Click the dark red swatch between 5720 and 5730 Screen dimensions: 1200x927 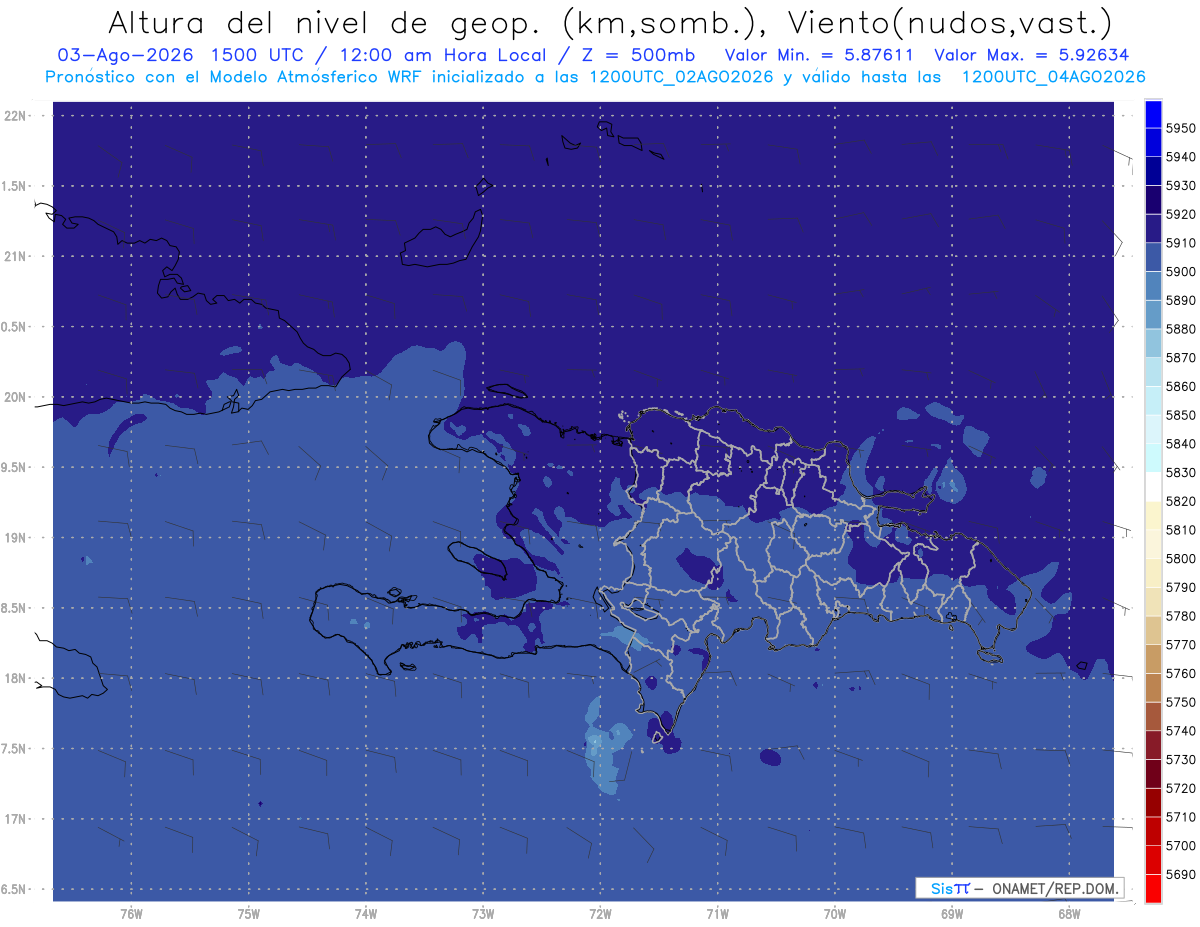click(x=1153, y=774)
